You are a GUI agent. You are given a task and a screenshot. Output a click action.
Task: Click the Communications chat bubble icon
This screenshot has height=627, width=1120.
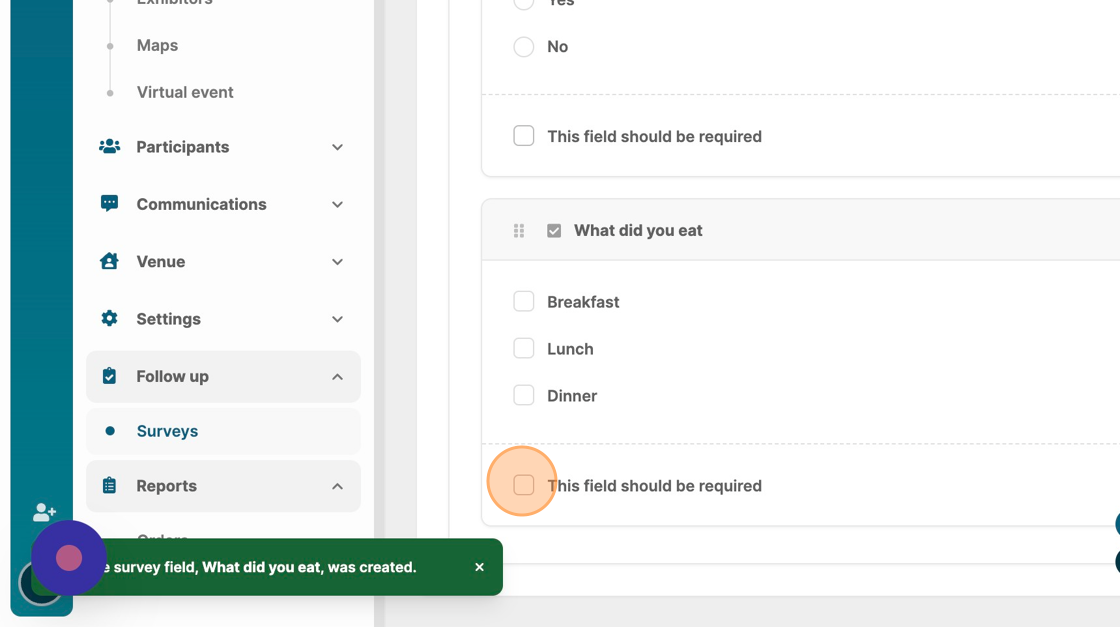point(110,204)
